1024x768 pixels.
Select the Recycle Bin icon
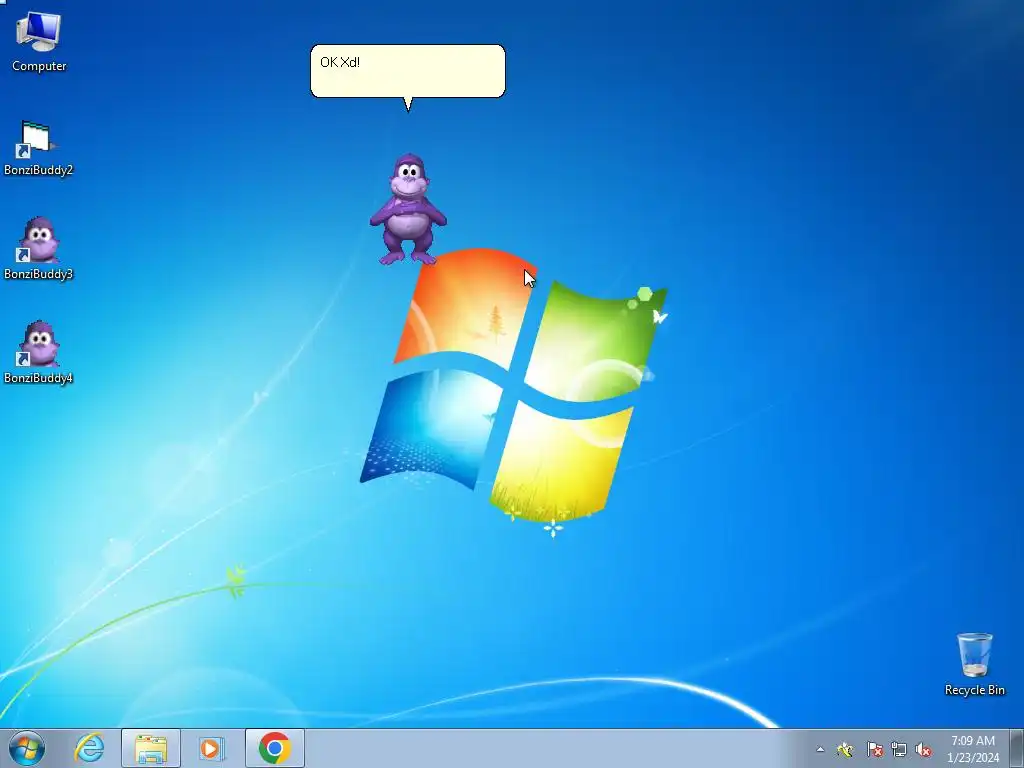point(974,664)
